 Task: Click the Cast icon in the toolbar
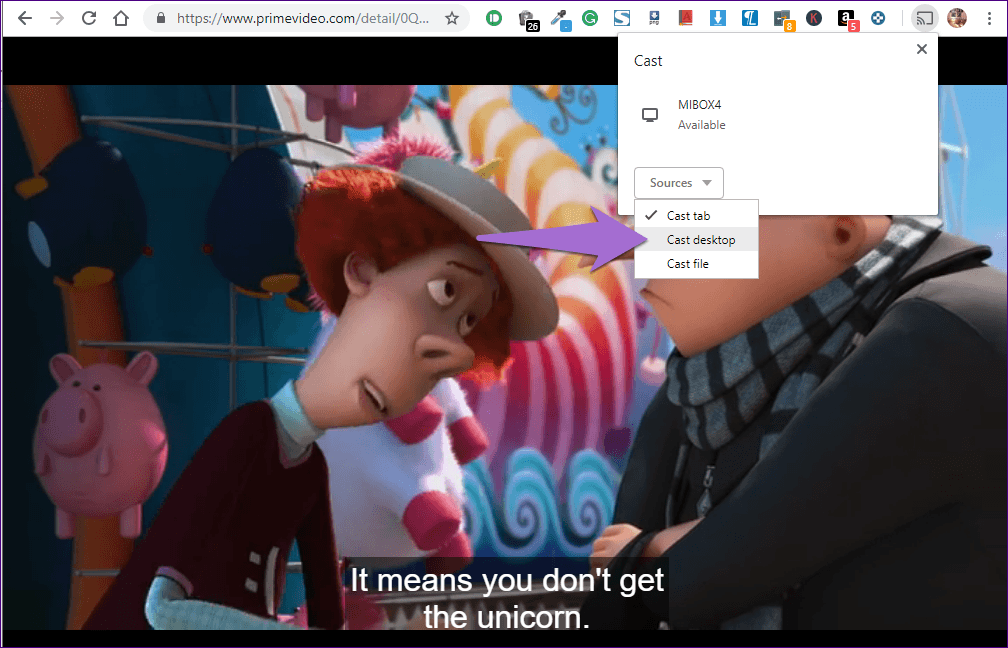924,18
